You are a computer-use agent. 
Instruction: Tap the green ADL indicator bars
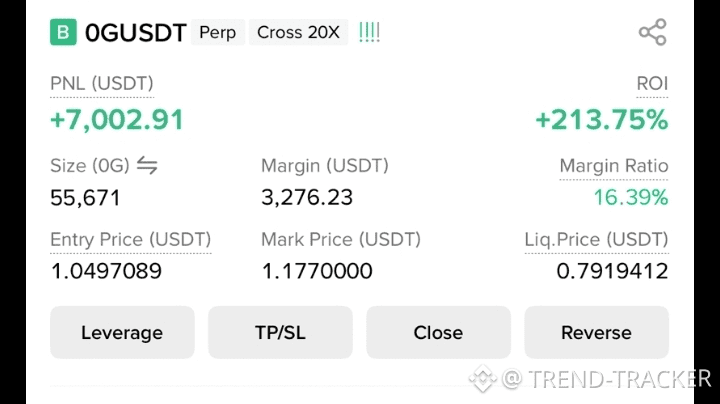pyautogui.click(x=369, y=32)
